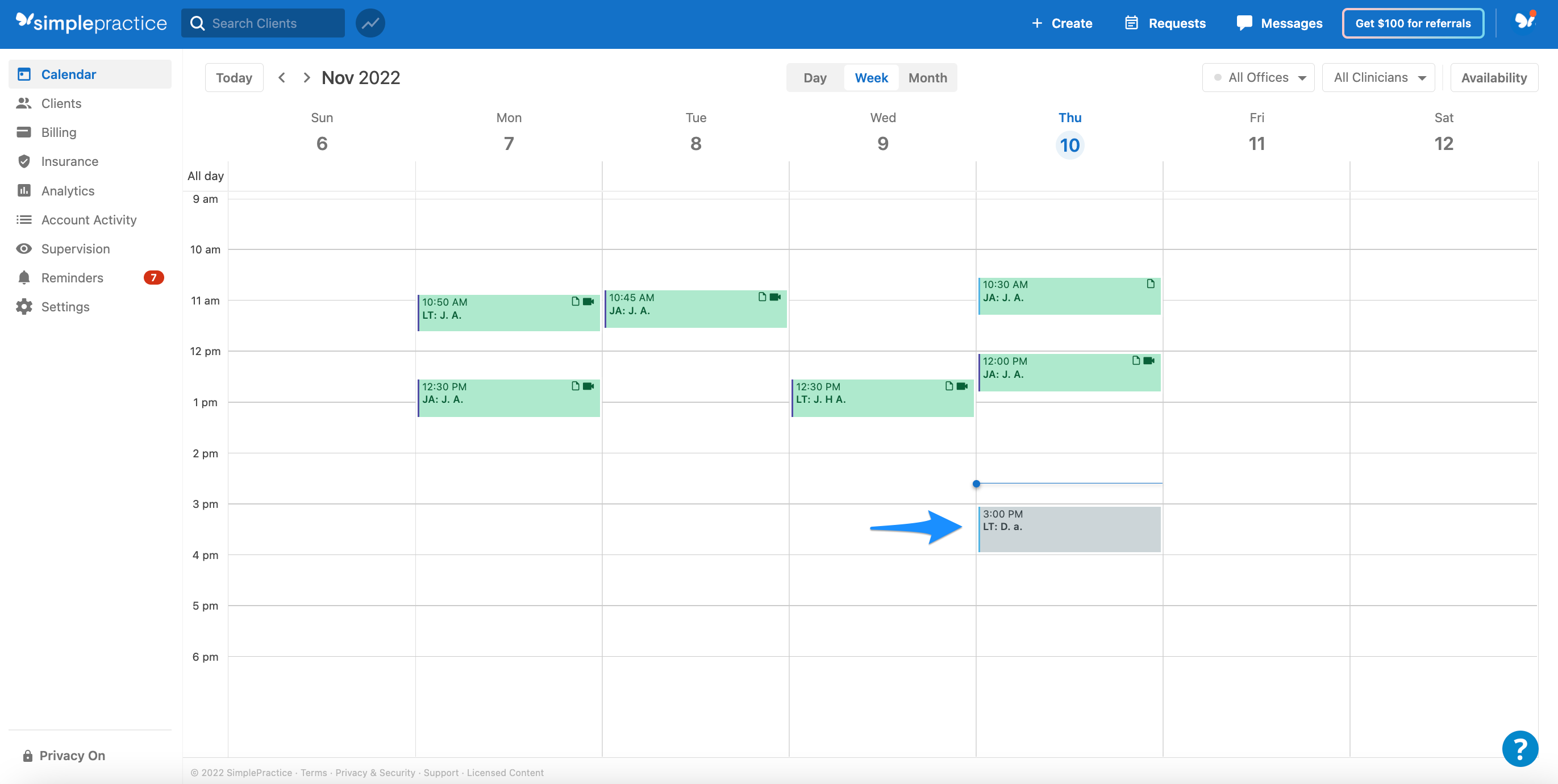
Task: Open the Analytics section
Action: [x=68, y=190]
